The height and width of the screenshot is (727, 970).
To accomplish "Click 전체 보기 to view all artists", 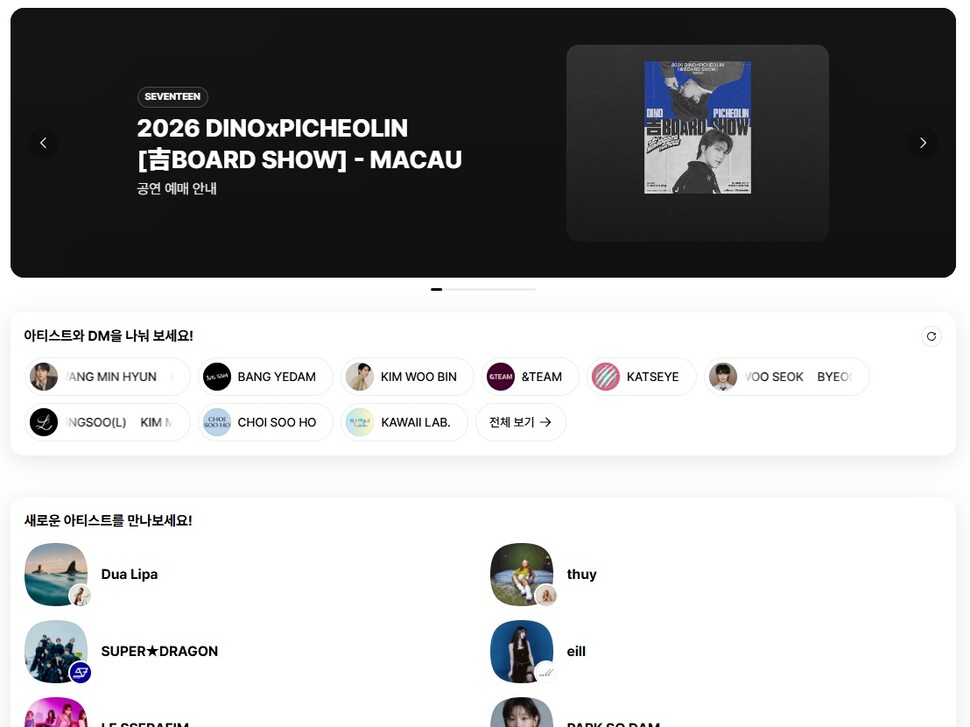I will (x=520, y=423).
